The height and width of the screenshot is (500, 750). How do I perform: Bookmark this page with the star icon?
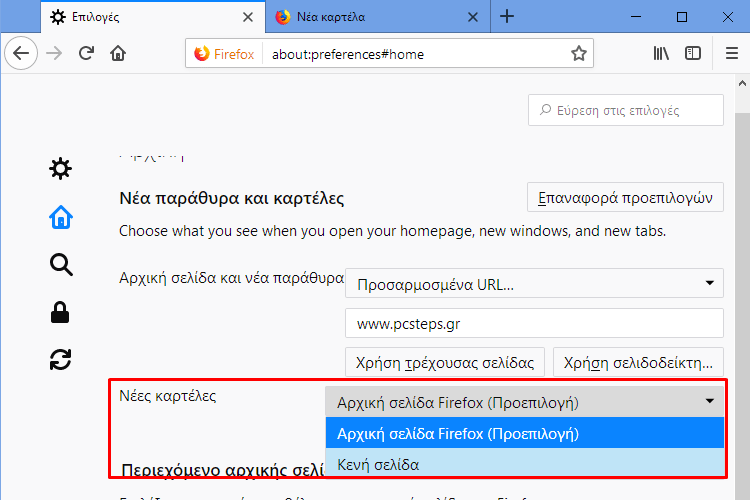(x=578, y=54)
